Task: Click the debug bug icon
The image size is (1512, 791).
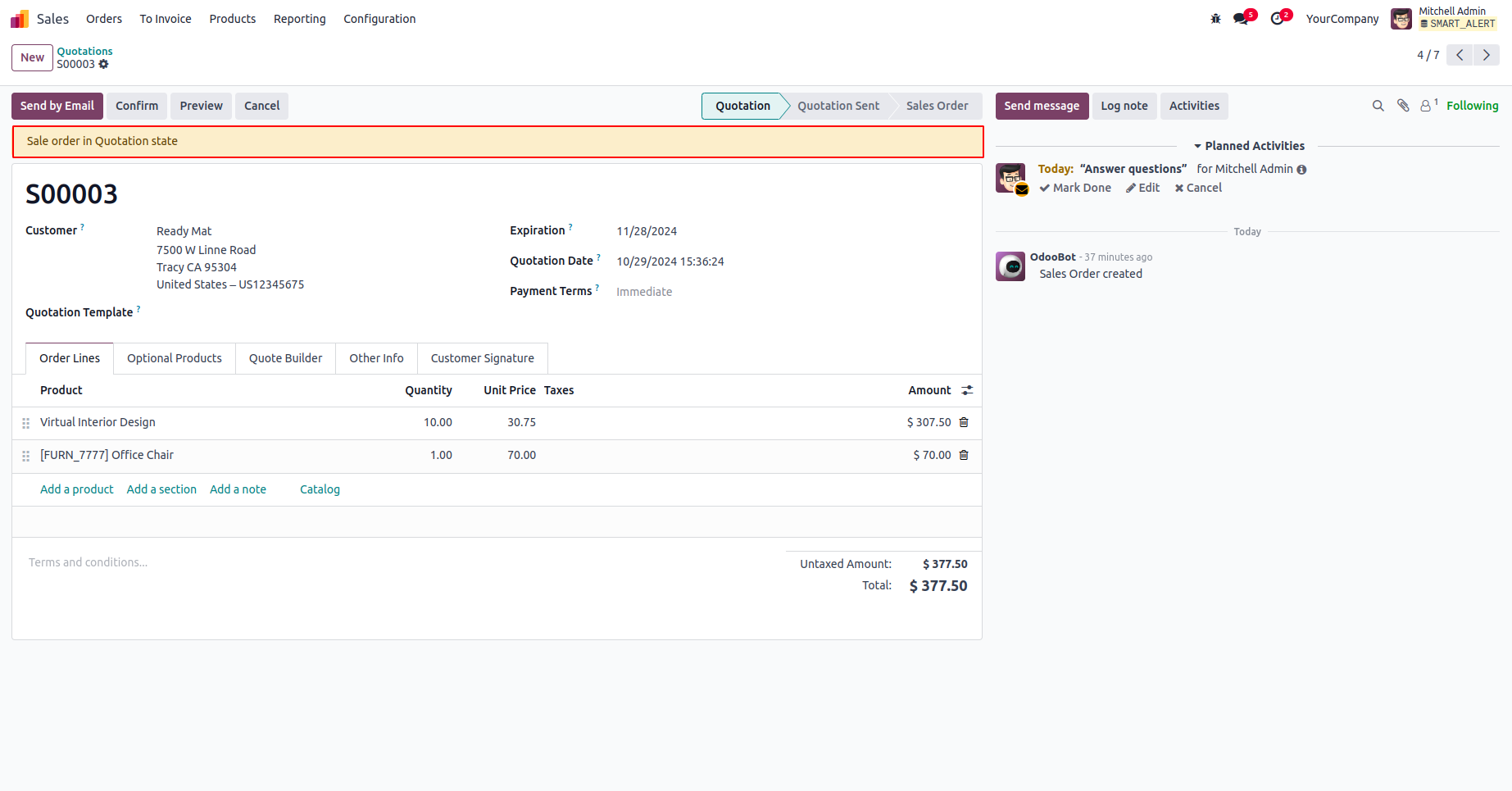Action: pyautogui.click(x=1215, y=19)
